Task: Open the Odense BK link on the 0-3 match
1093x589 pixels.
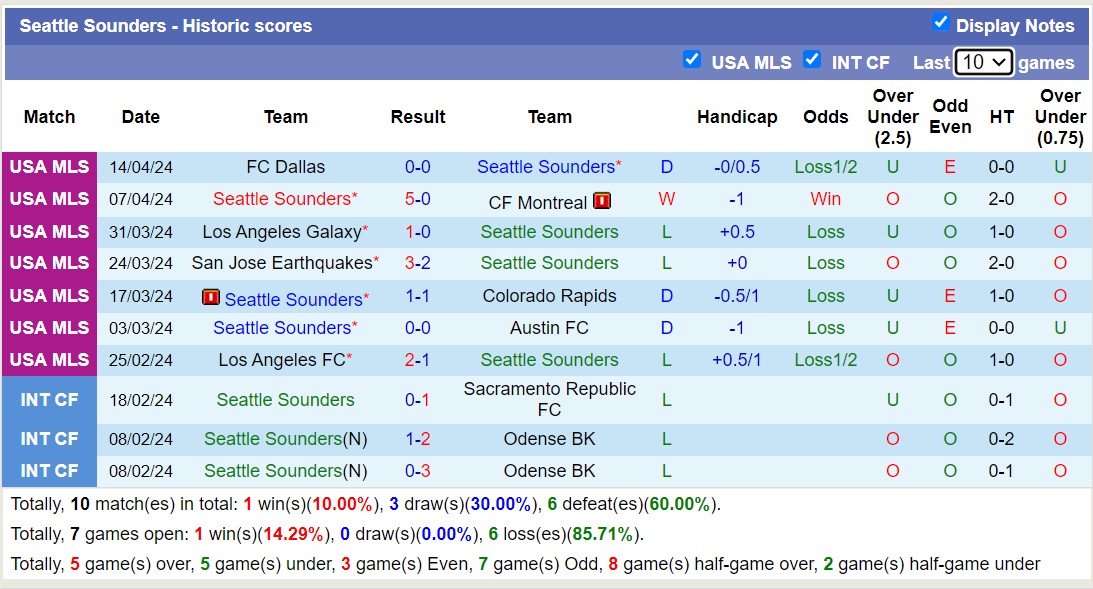Action: coord(549,471)
